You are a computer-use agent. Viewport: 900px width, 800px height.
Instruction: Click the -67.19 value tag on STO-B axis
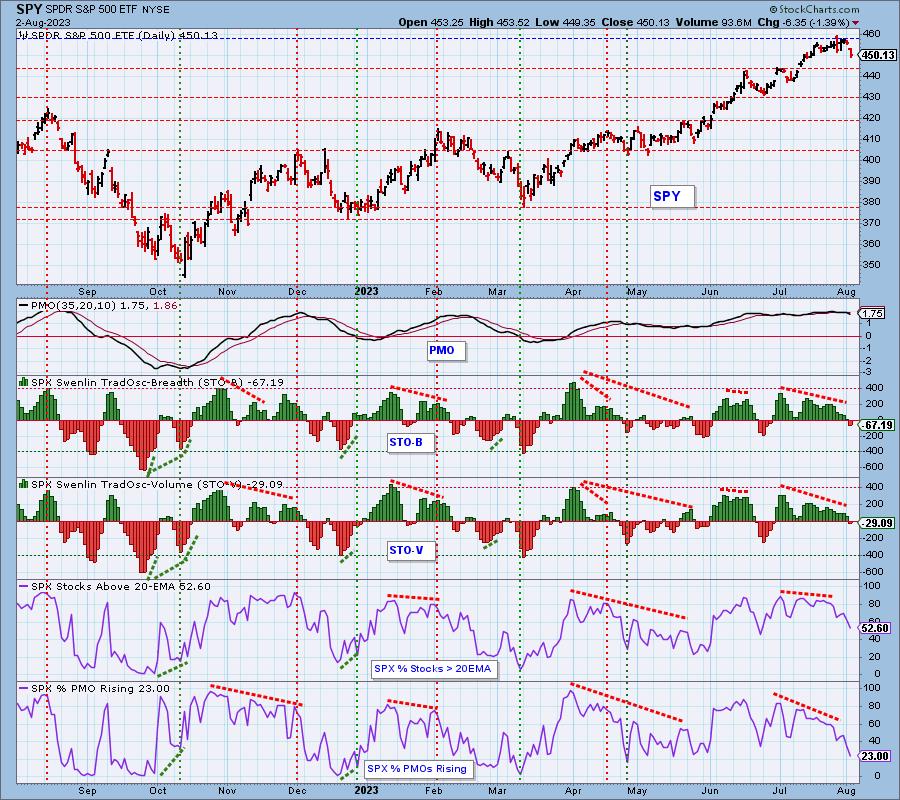[877, 425]
